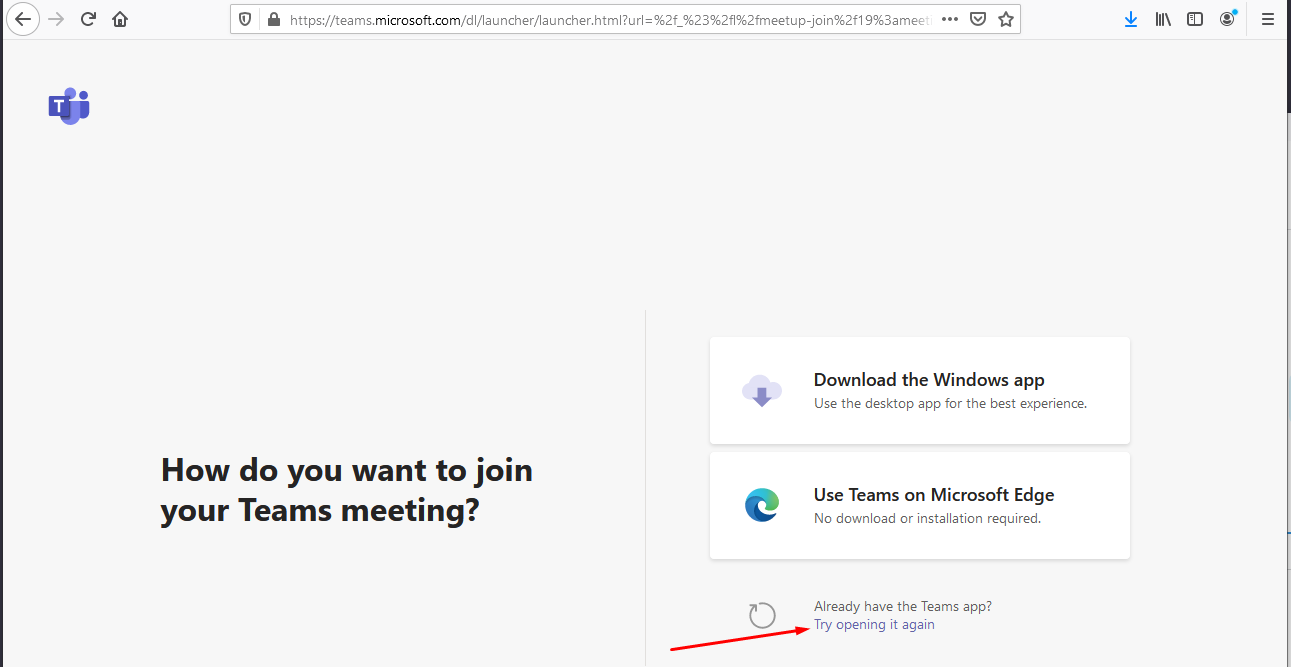Viewport: 1291px width, 667px height.
Task: Select the download cloud icon on the Windows app card
Action: tap(762, 390)
